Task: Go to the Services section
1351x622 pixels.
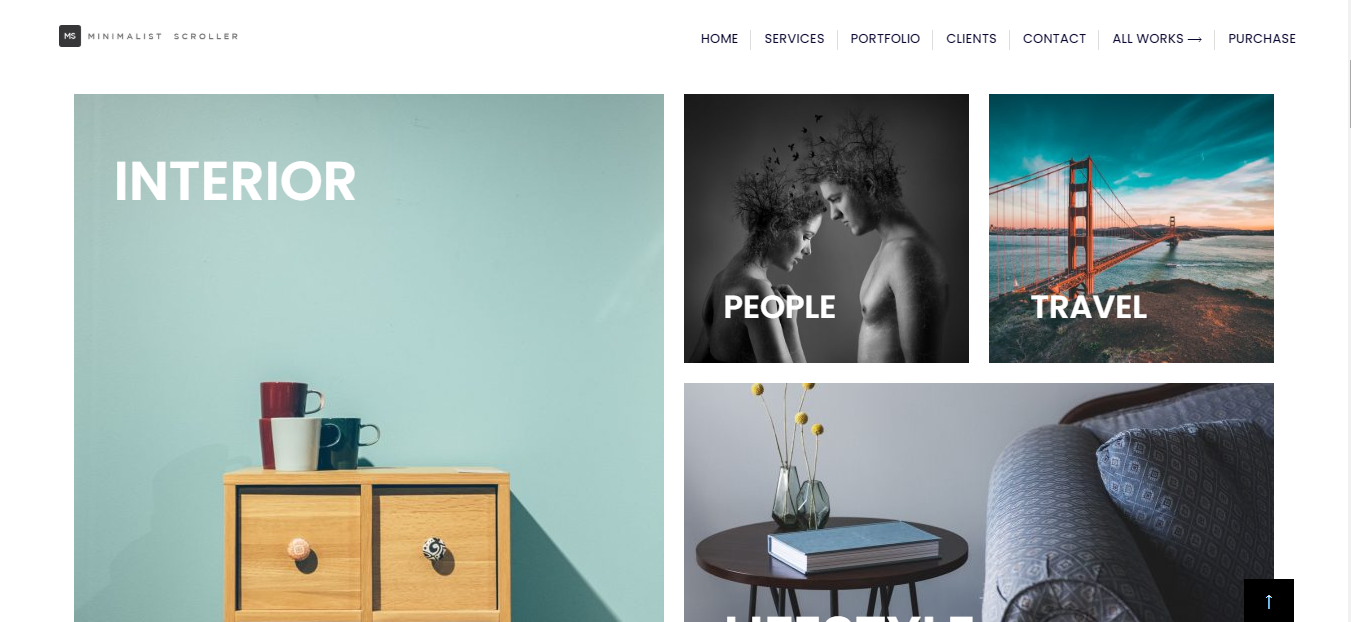Action: pyautogui.click(x=794, y=39)
